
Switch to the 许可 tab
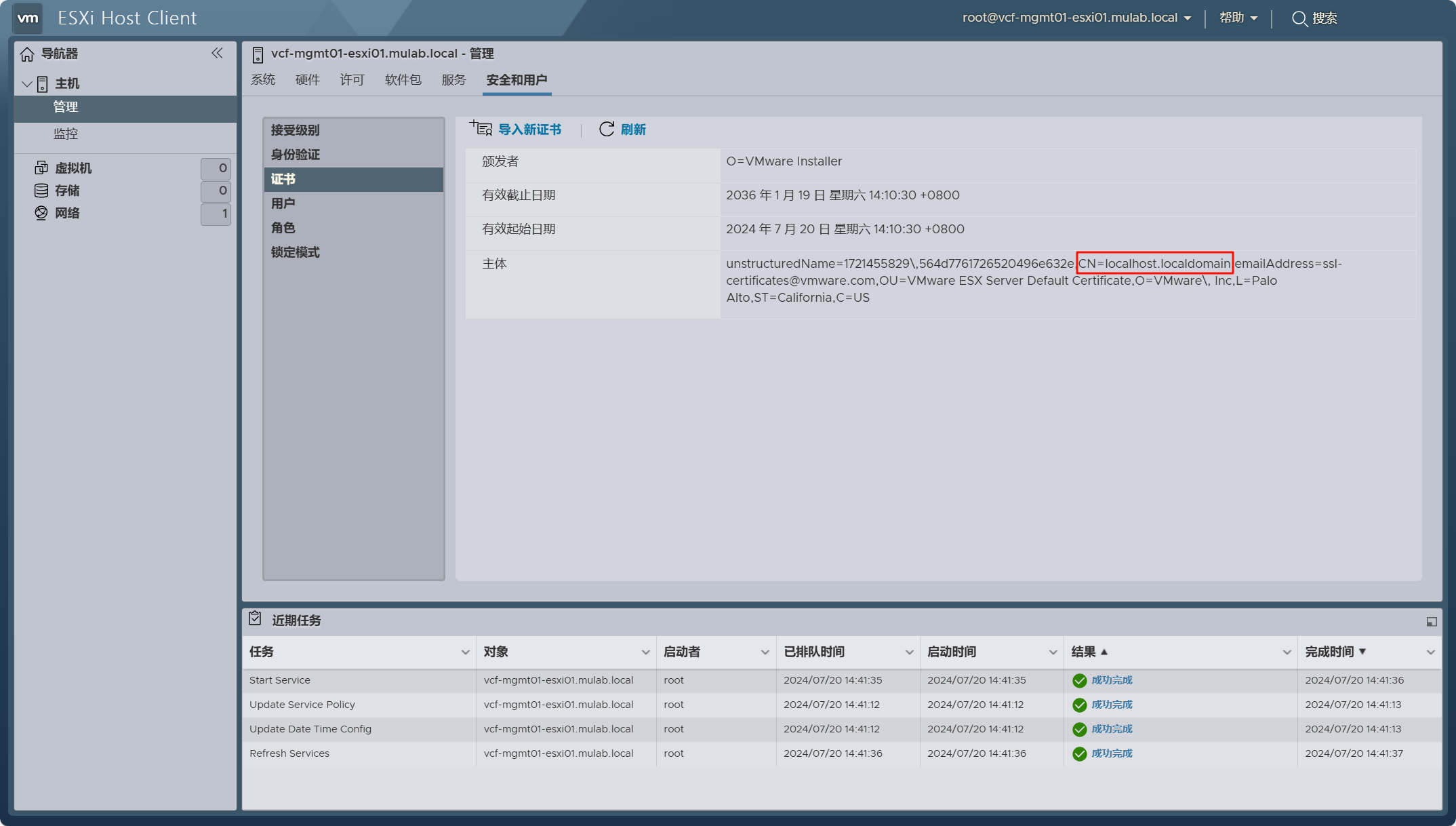click(x=352, y=80)
